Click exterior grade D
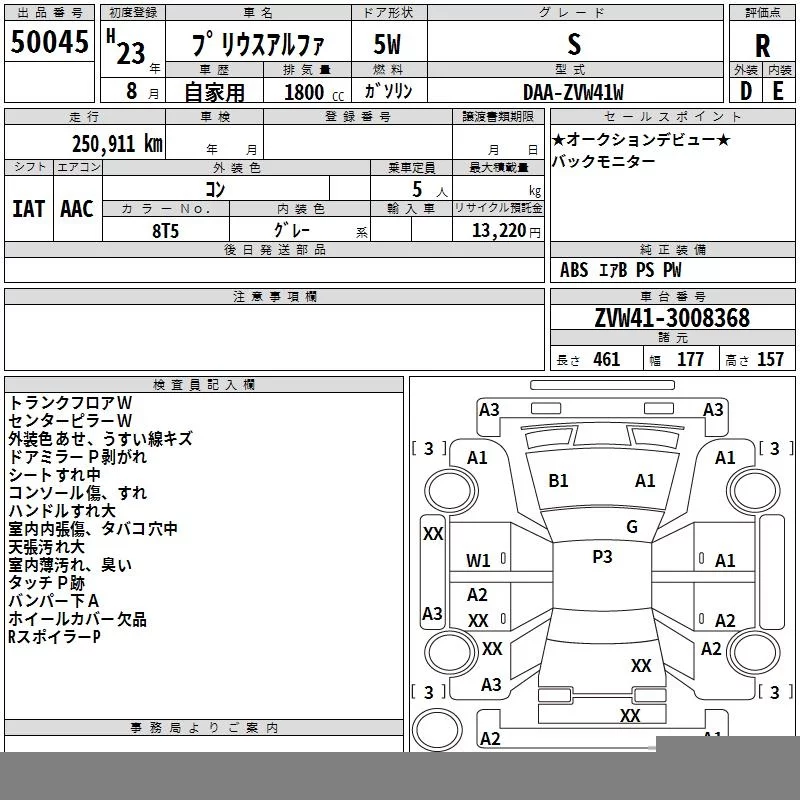Screen dimensions: 800x800 click(x=745, y=91)
